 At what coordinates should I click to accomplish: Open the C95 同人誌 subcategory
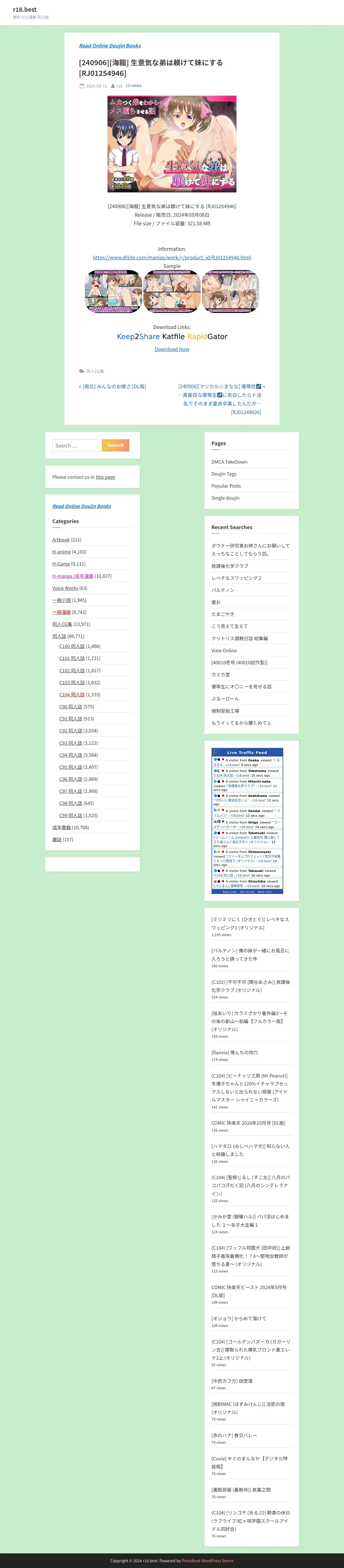[71, 767]
